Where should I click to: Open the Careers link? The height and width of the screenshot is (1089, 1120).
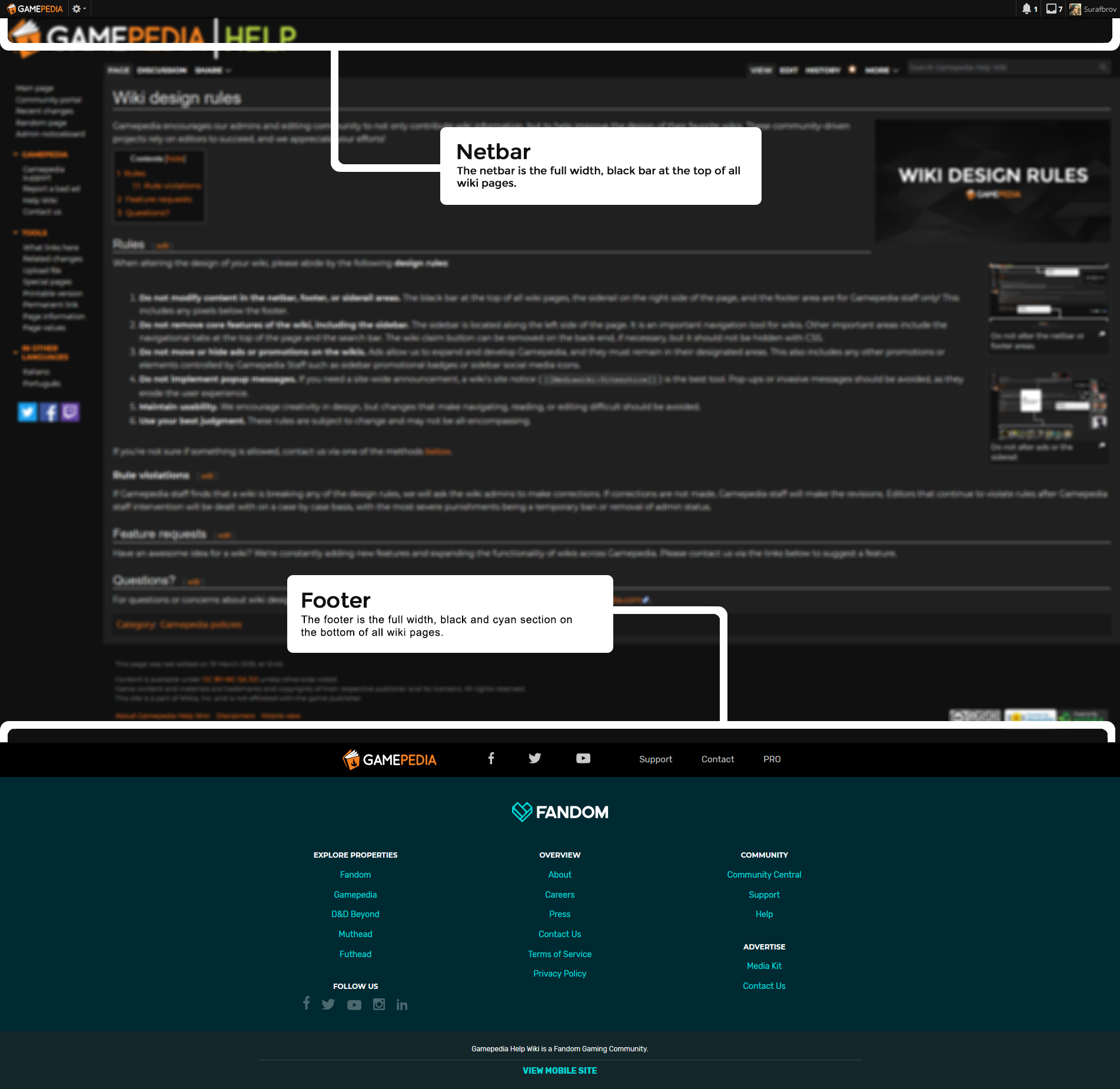click(x=560, y=895)
